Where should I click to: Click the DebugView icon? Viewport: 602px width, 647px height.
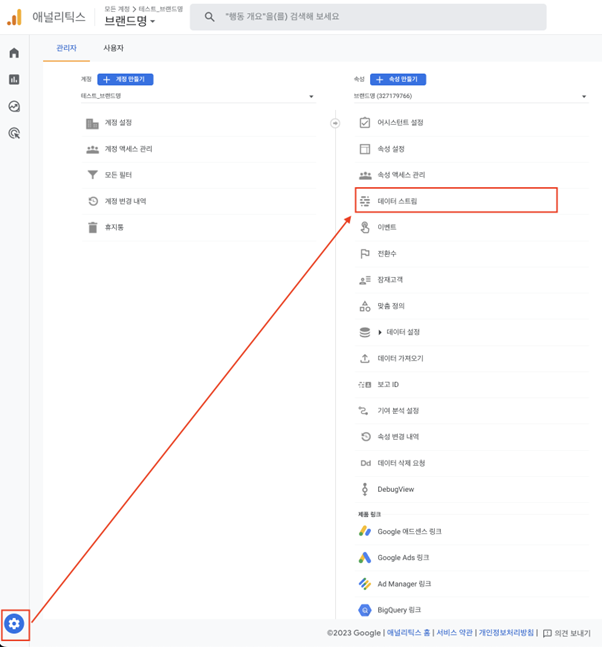(x=365, y=489)
